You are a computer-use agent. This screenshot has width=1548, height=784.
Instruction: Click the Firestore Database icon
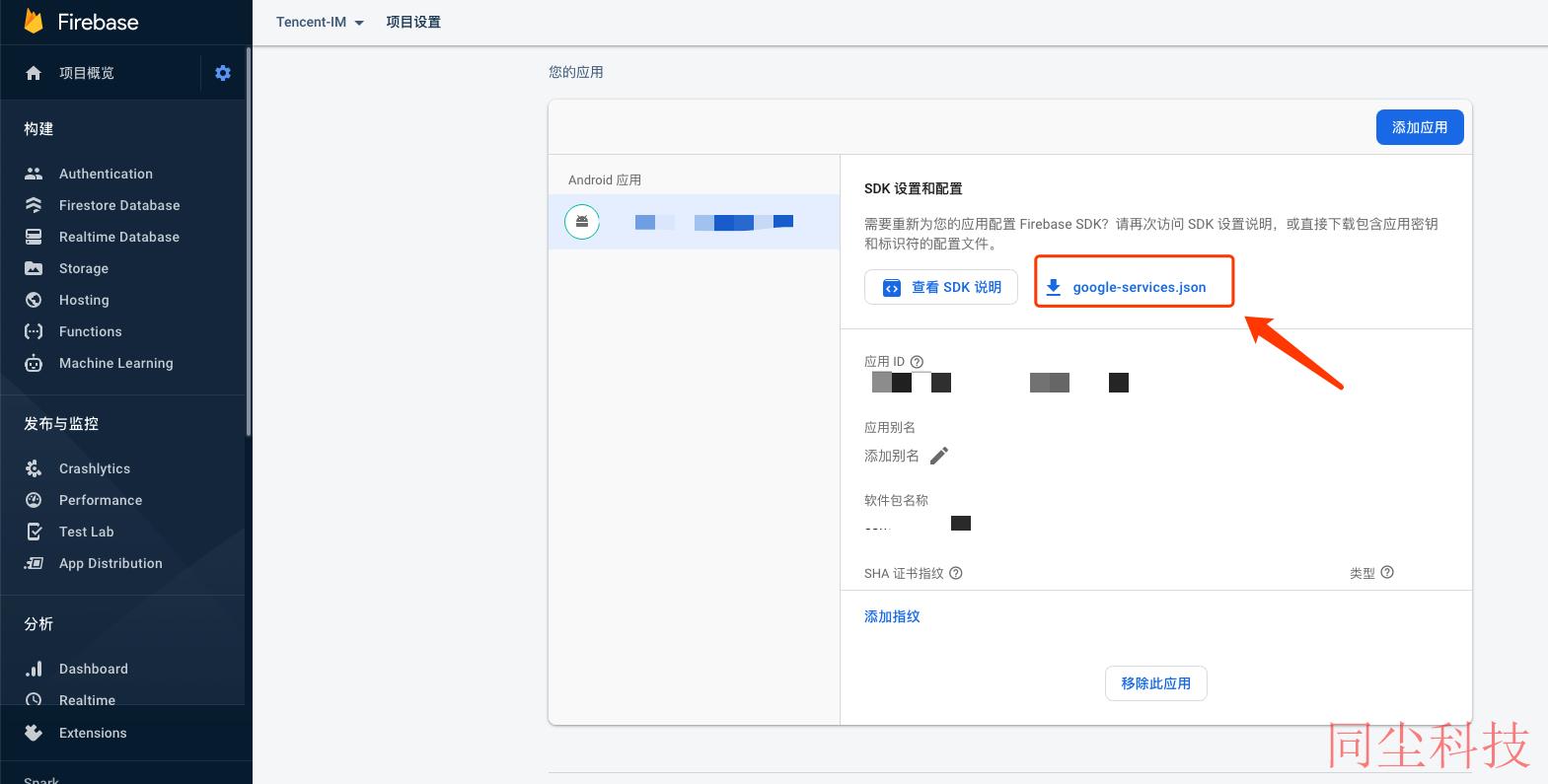tap(34, 205)
